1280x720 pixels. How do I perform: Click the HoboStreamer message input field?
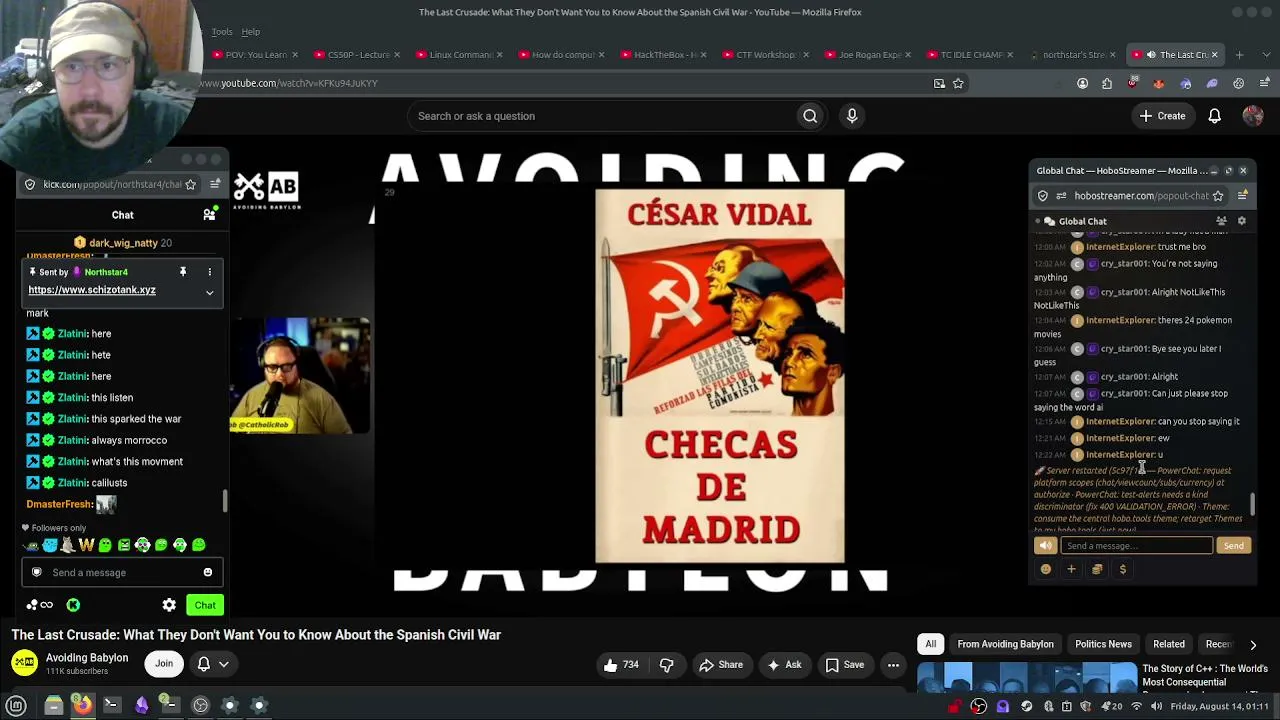tap(1136, 545)
